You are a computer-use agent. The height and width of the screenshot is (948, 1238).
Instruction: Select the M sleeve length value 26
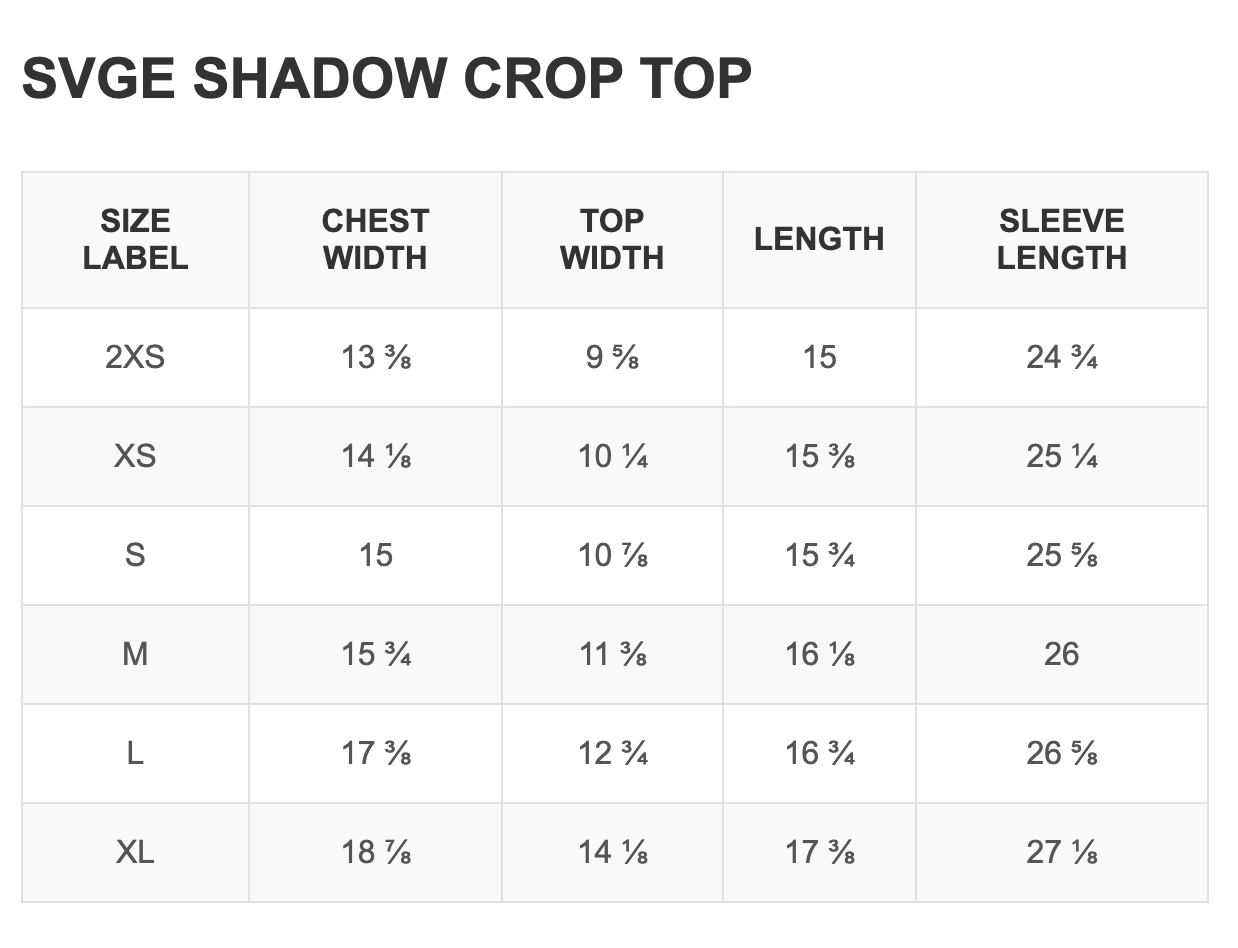1061,654
